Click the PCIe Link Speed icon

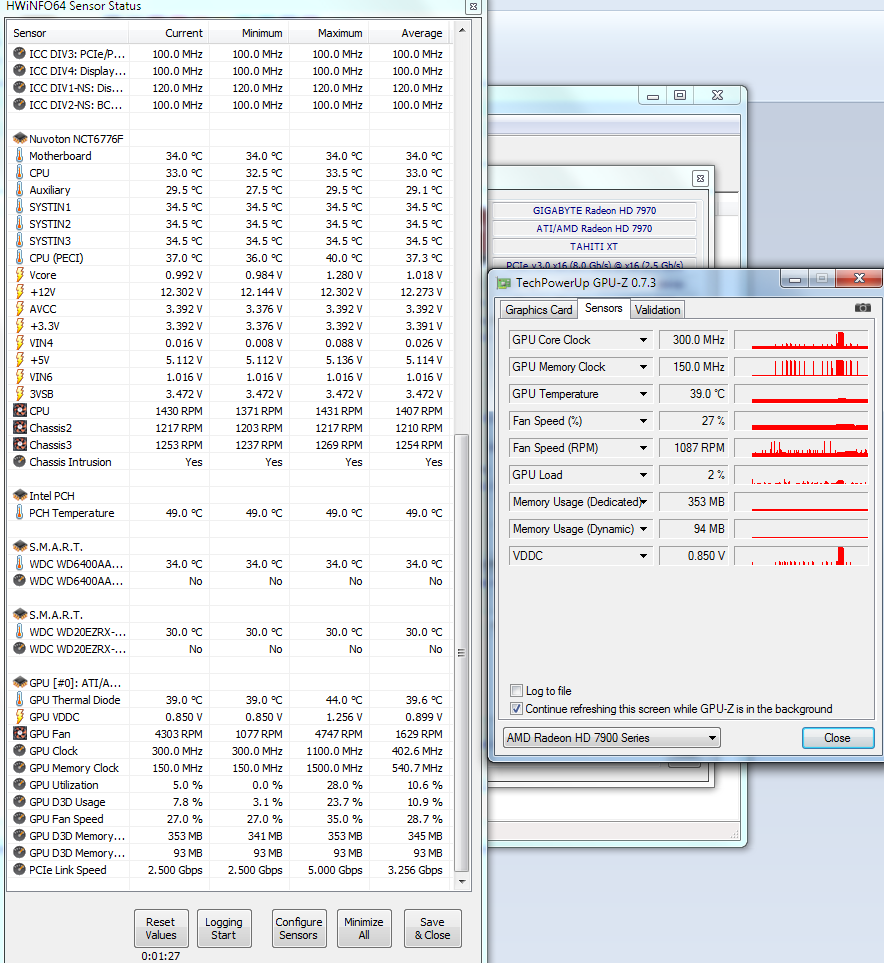point(20,870)
